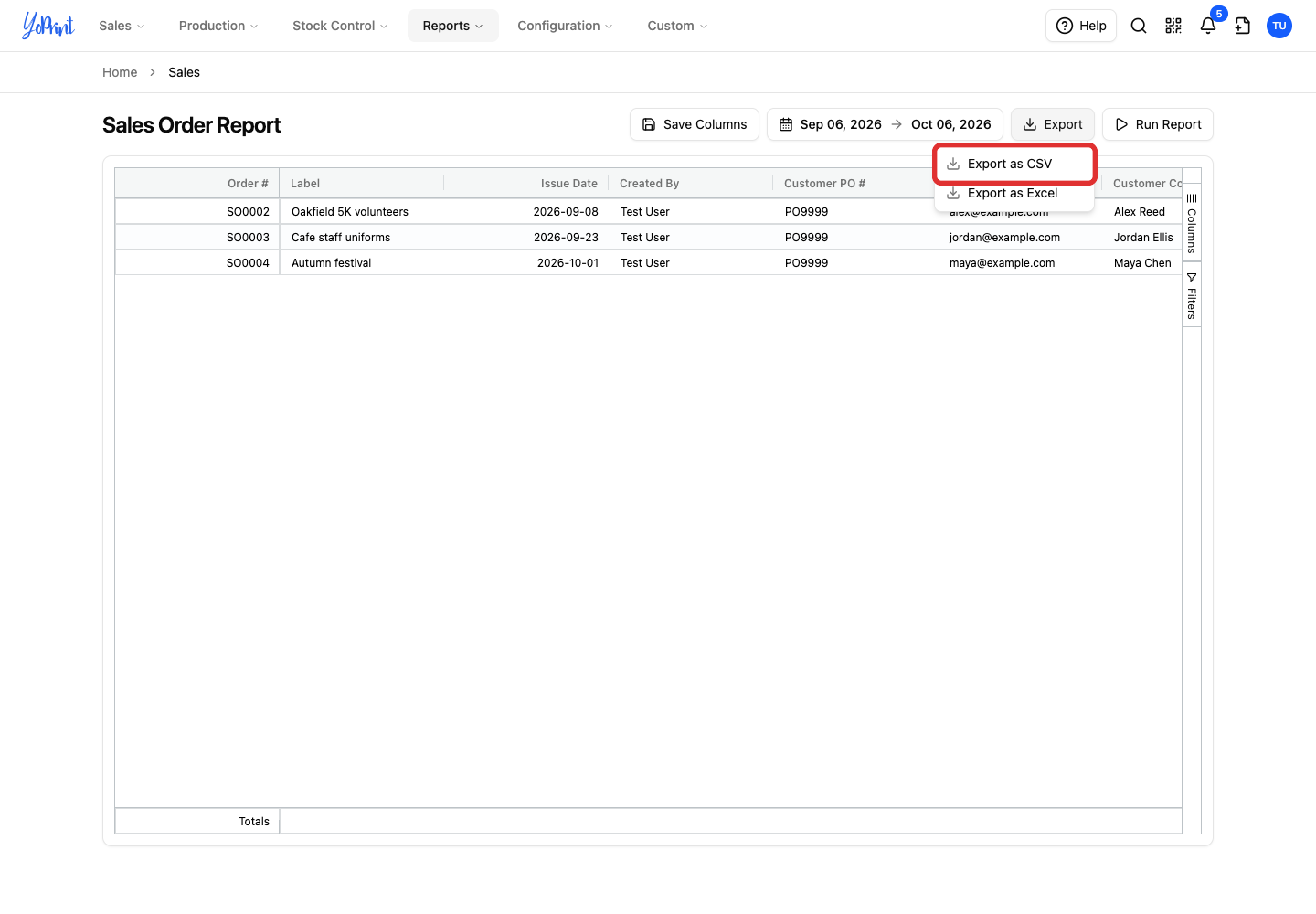1316x914 pixels.
Task: Click jordan@example.com email cell
Action: point(1020,237)
